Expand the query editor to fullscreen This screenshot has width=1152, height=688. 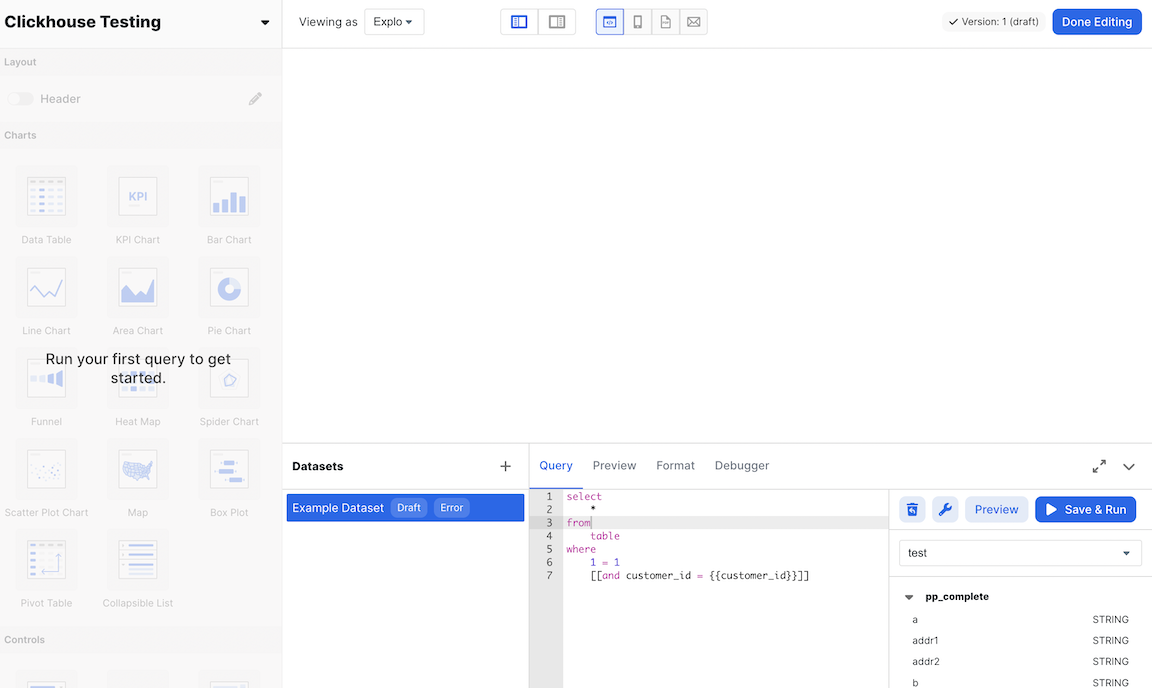1099,466
